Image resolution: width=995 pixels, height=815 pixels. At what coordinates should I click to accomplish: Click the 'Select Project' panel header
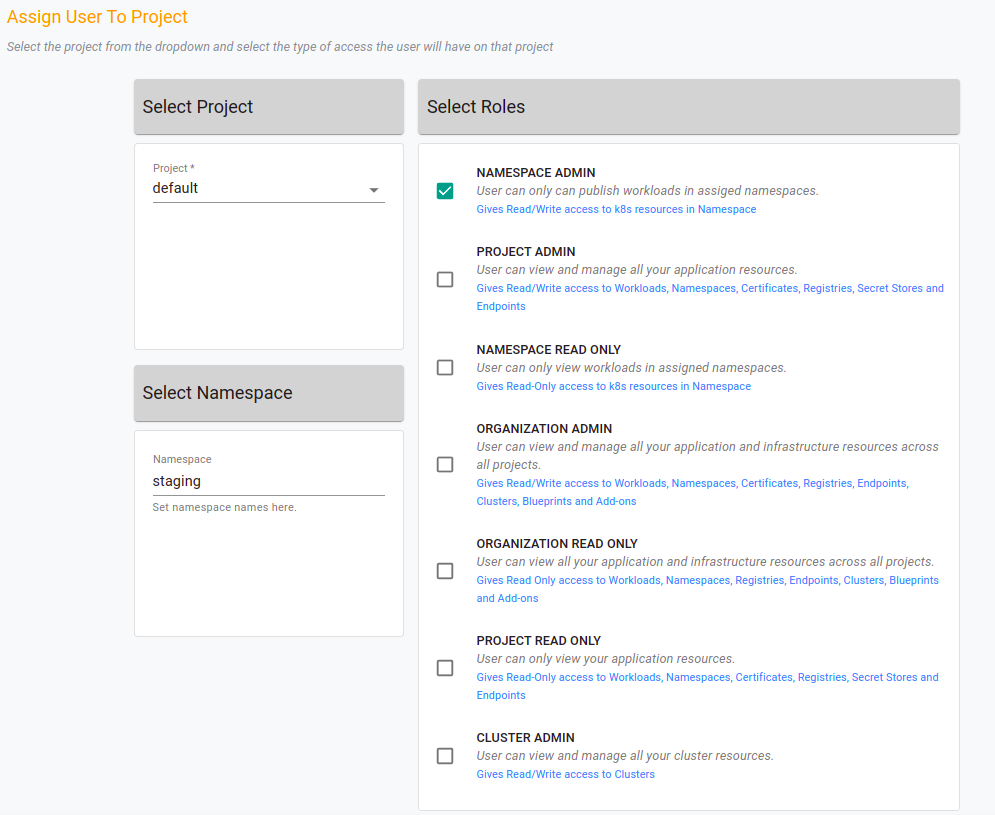click(268, 107)
